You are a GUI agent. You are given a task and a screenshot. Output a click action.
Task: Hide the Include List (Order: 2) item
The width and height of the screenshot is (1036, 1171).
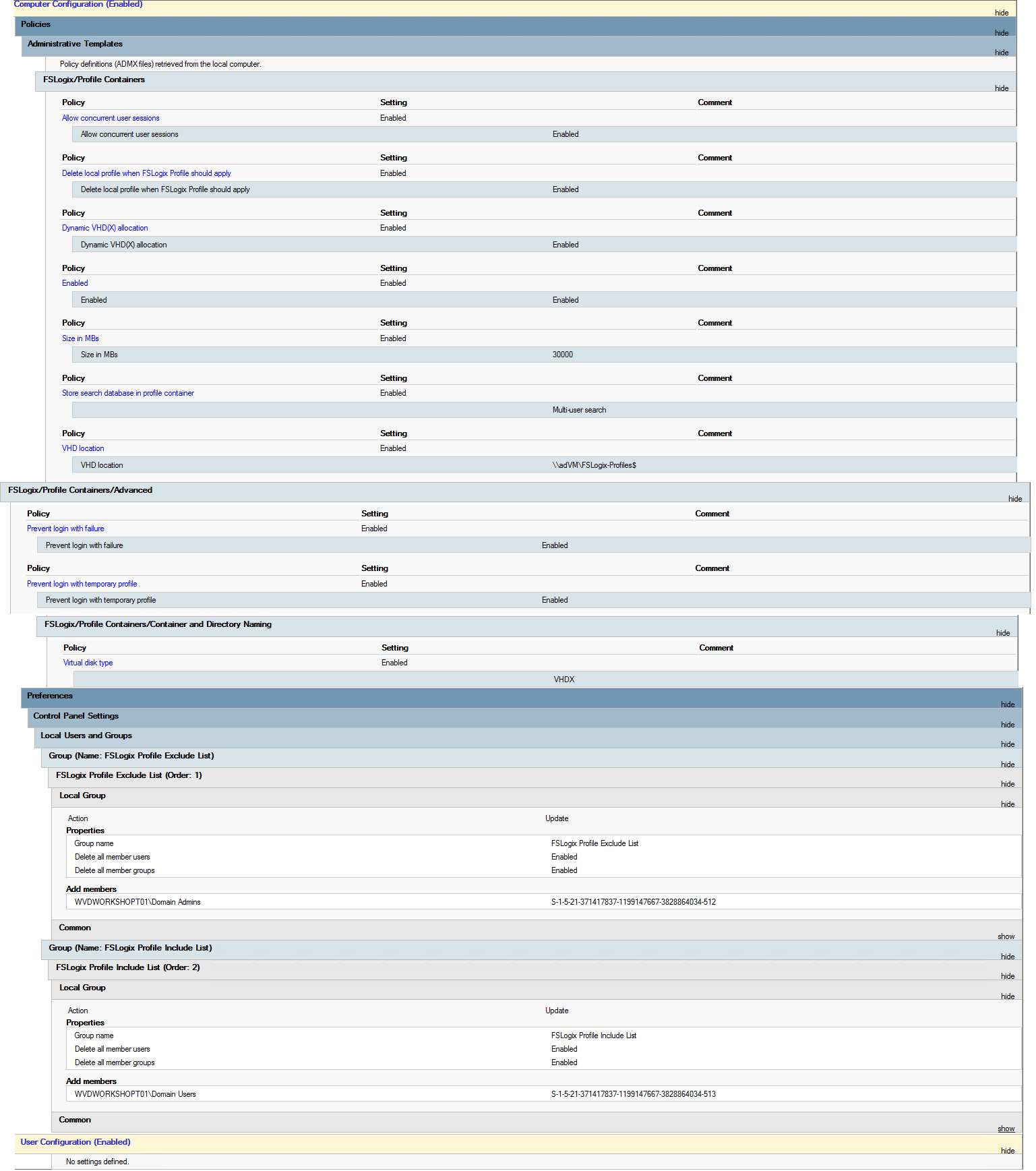tap(1008, 976)
